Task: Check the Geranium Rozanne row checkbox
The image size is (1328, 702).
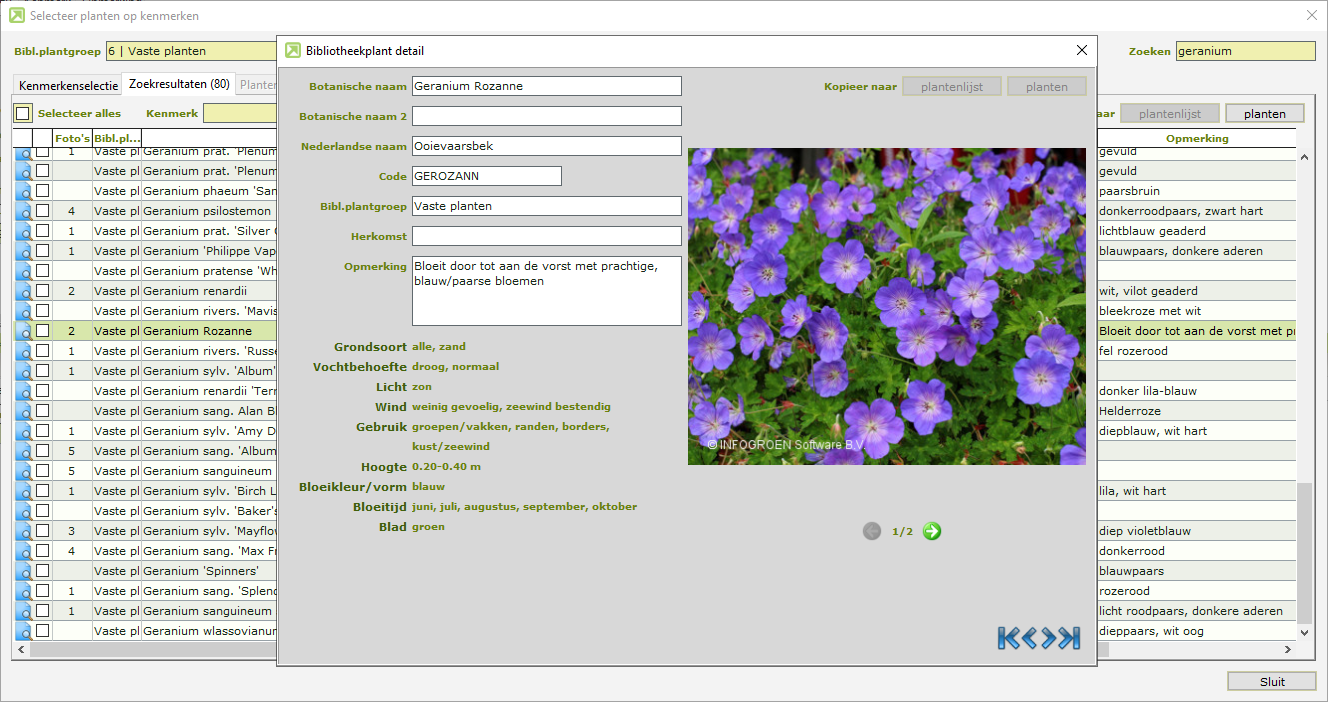Action: click(x=42, y=331)
